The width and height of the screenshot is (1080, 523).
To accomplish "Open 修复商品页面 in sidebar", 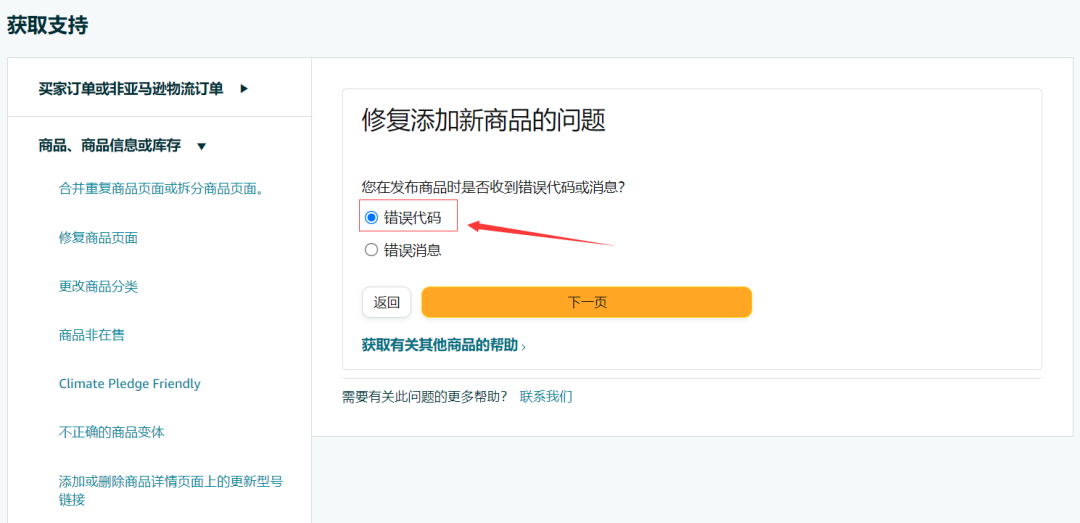I will (x=98, y=238).
